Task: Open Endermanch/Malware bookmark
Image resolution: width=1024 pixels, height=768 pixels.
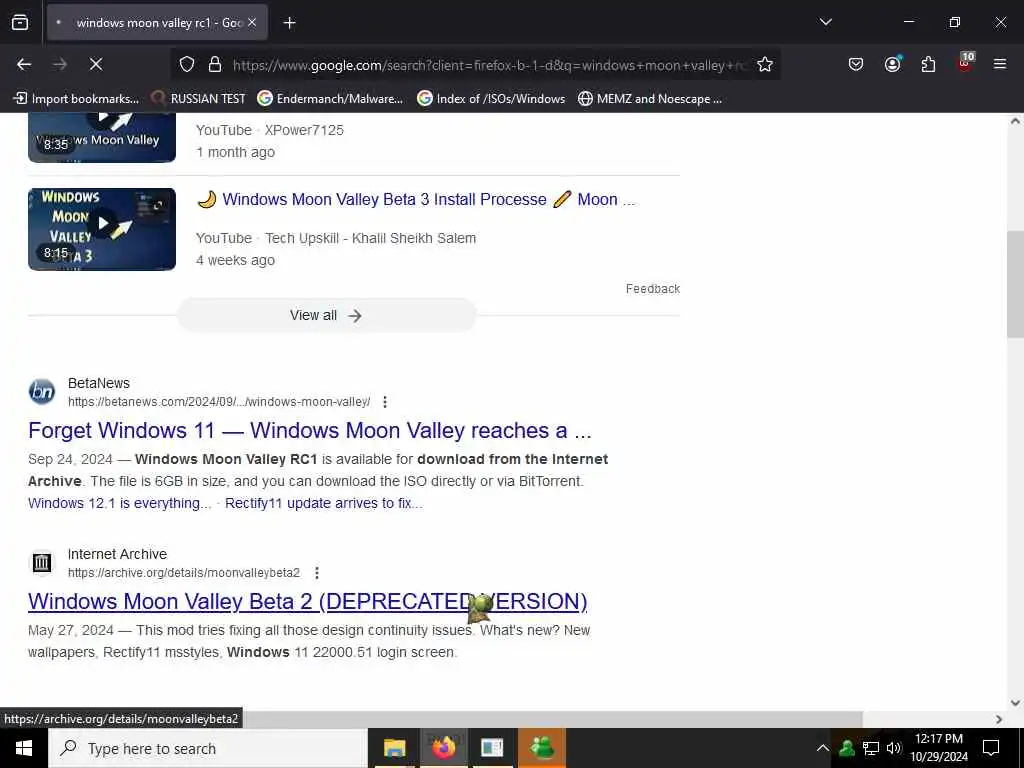Action: (330, 99)
